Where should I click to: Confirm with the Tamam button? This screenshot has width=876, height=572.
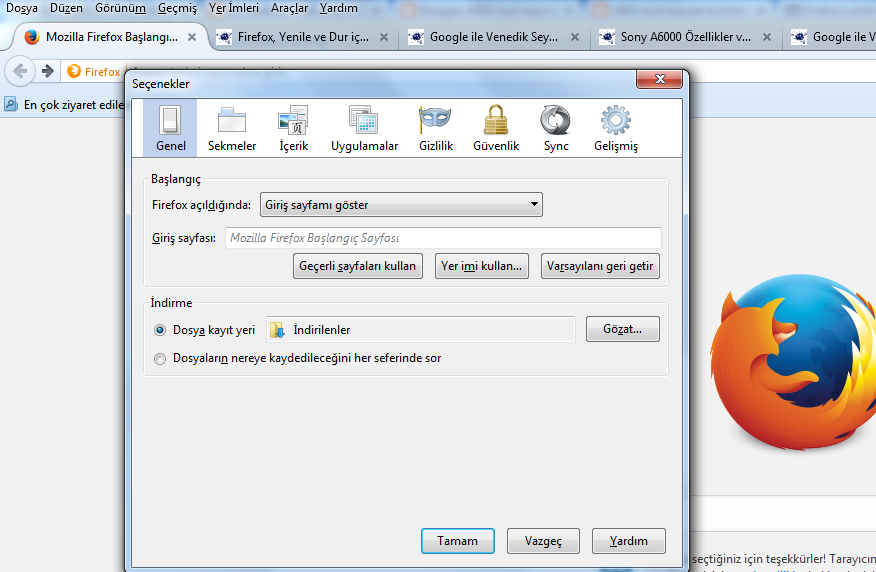click(458, 541)
